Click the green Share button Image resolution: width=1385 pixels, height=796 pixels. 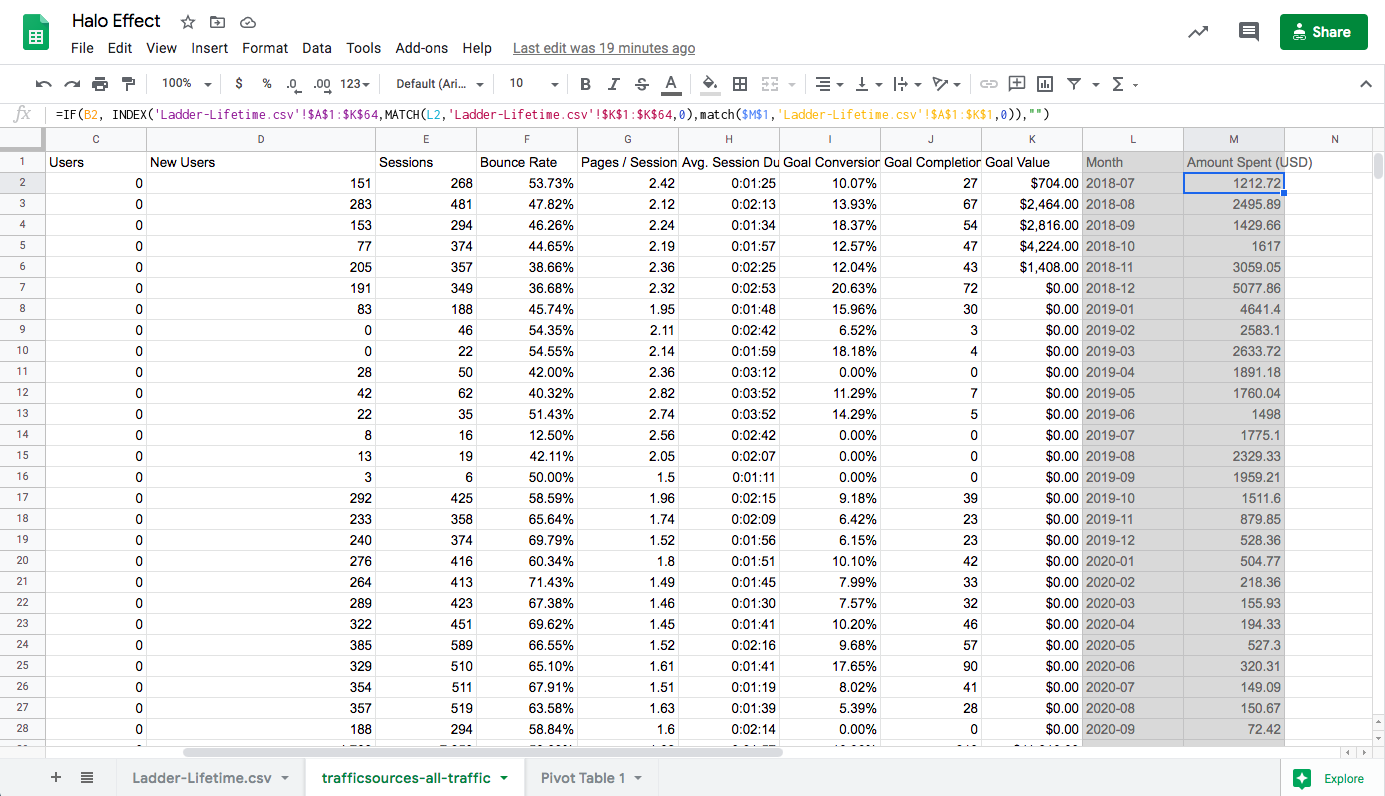[x=1323, y=32]
